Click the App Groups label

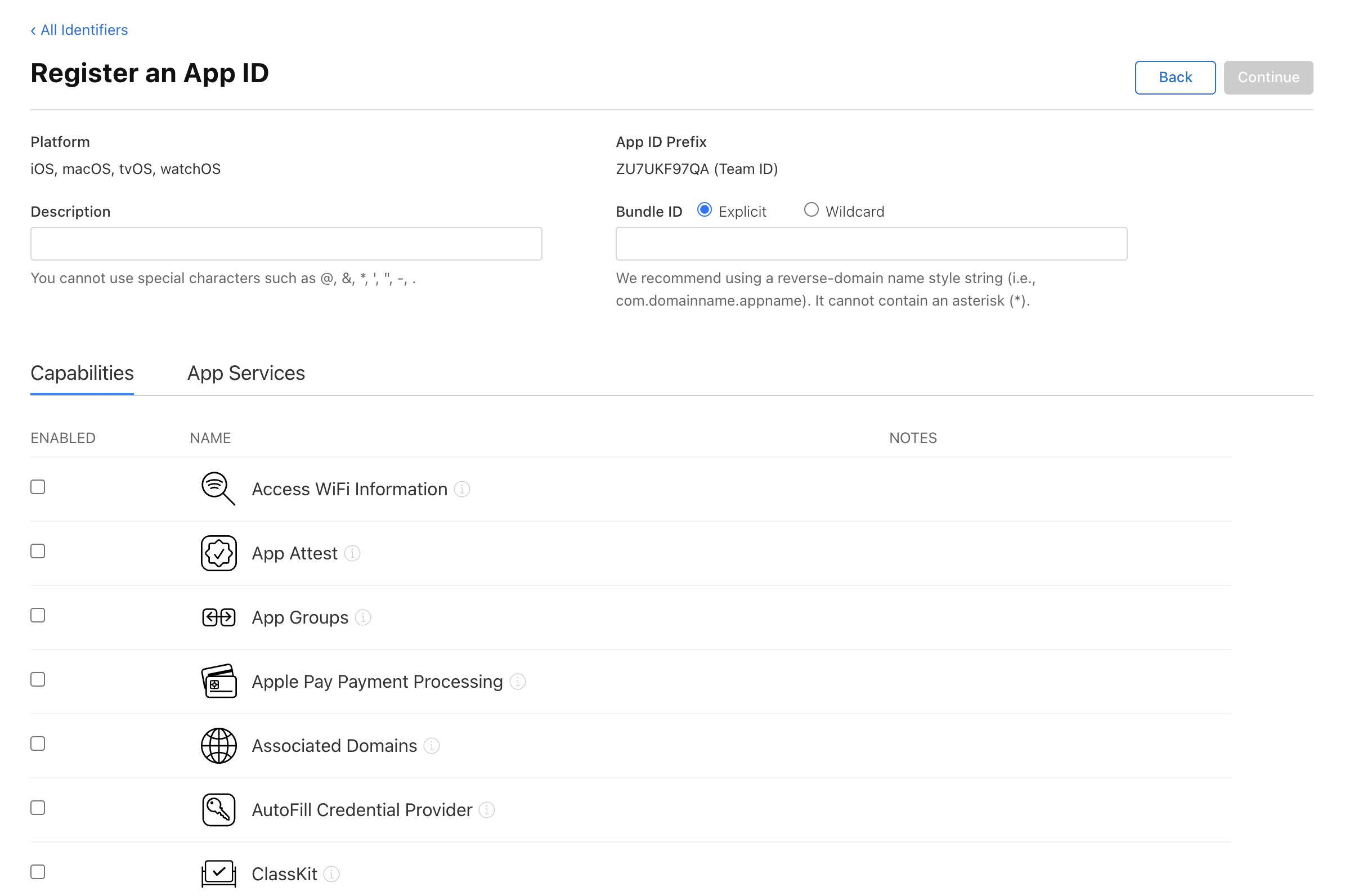[300, 617]
